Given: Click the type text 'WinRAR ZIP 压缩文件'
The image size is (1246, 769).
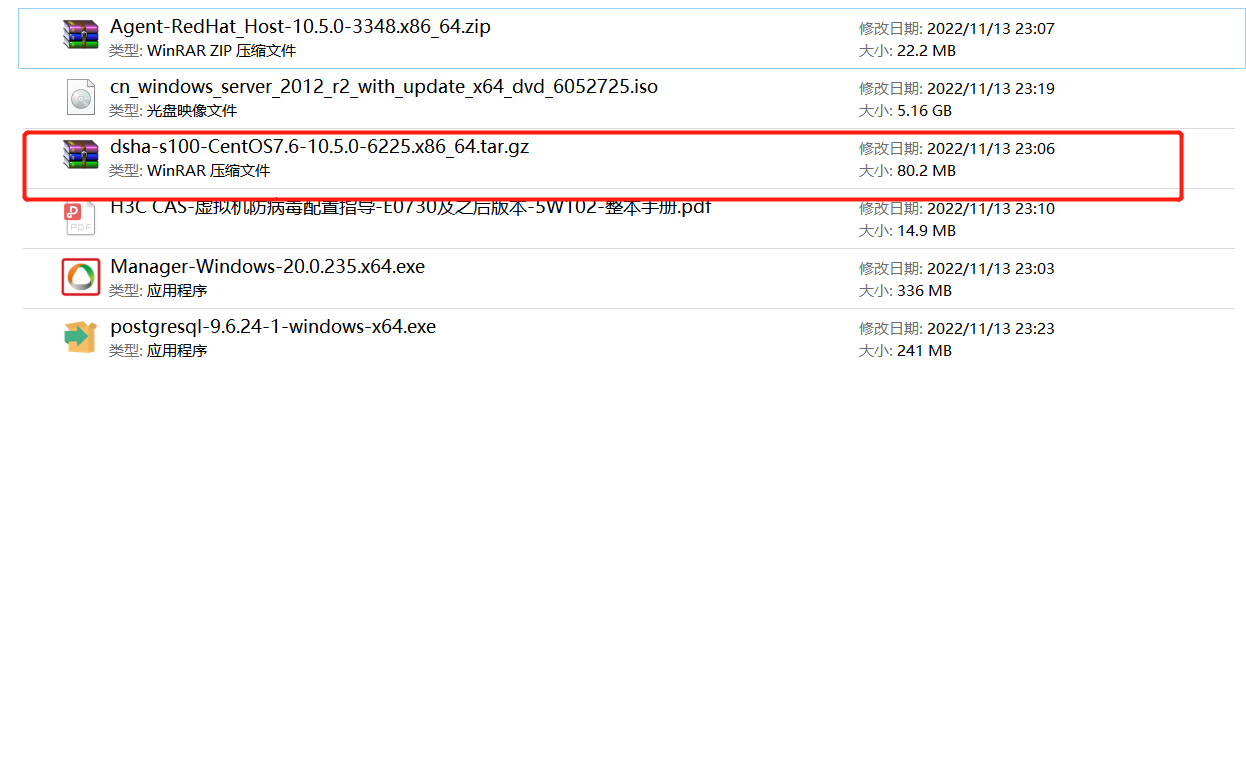Looking at the screenshot, I should tap(221, 51).
